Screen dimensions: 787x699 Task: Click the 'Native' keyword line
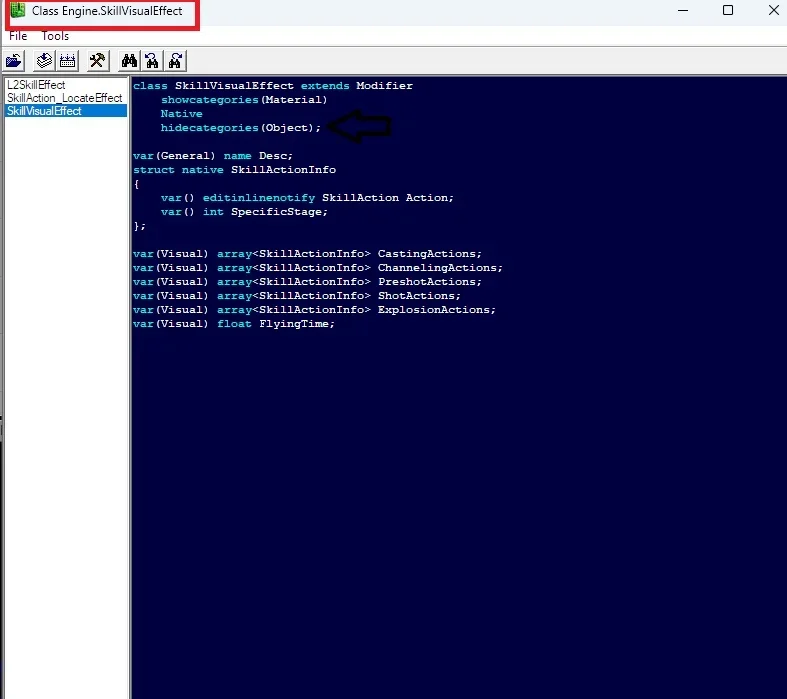182,113
